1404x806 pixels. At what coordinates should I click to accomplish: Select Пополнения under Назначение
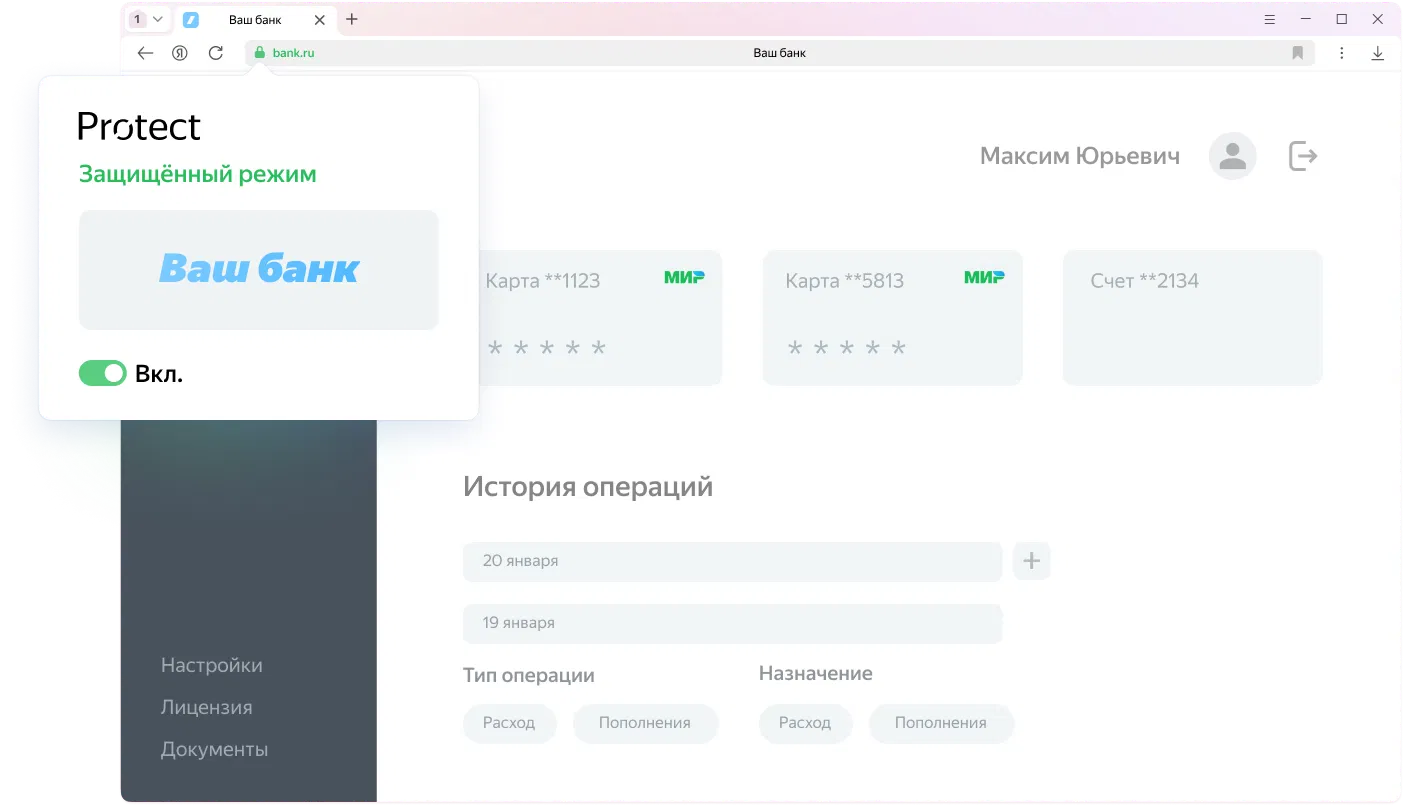pos(940,723)
